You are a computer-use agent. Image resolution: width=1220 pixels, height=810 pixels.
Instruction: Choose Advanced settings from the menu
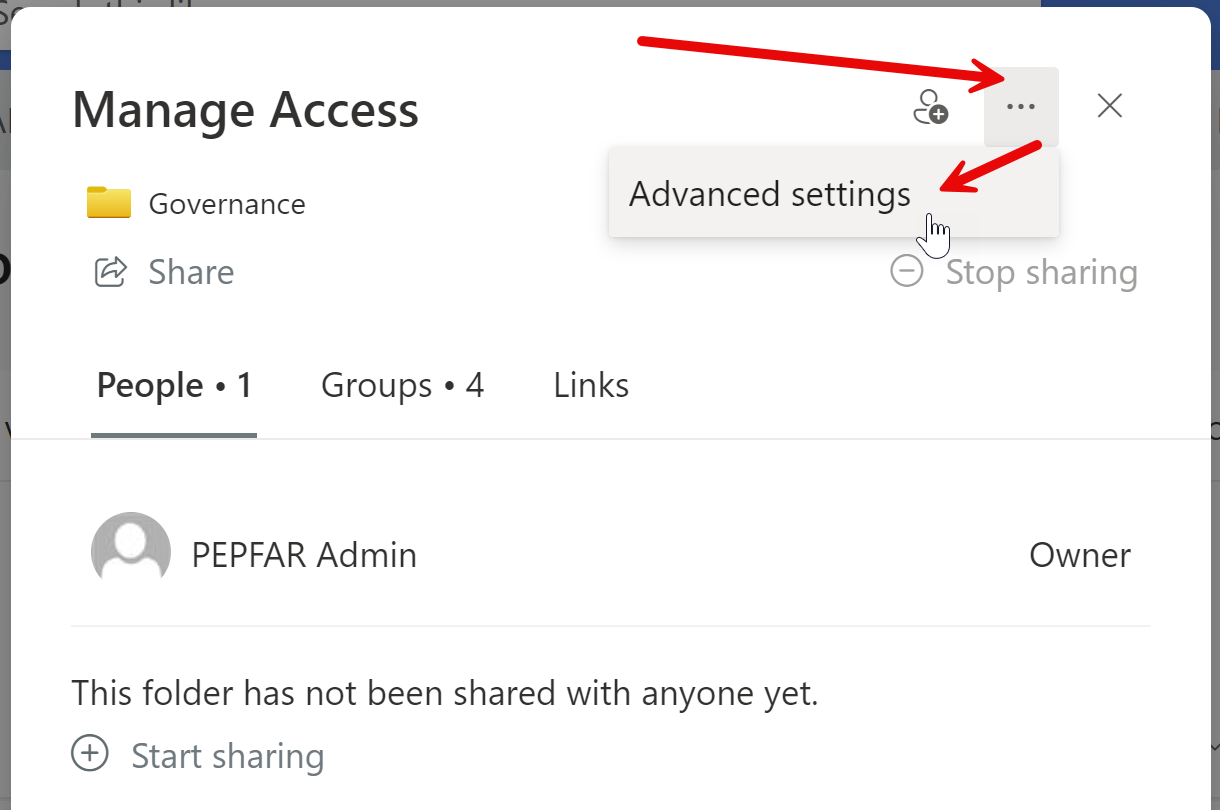coord(770,194)
